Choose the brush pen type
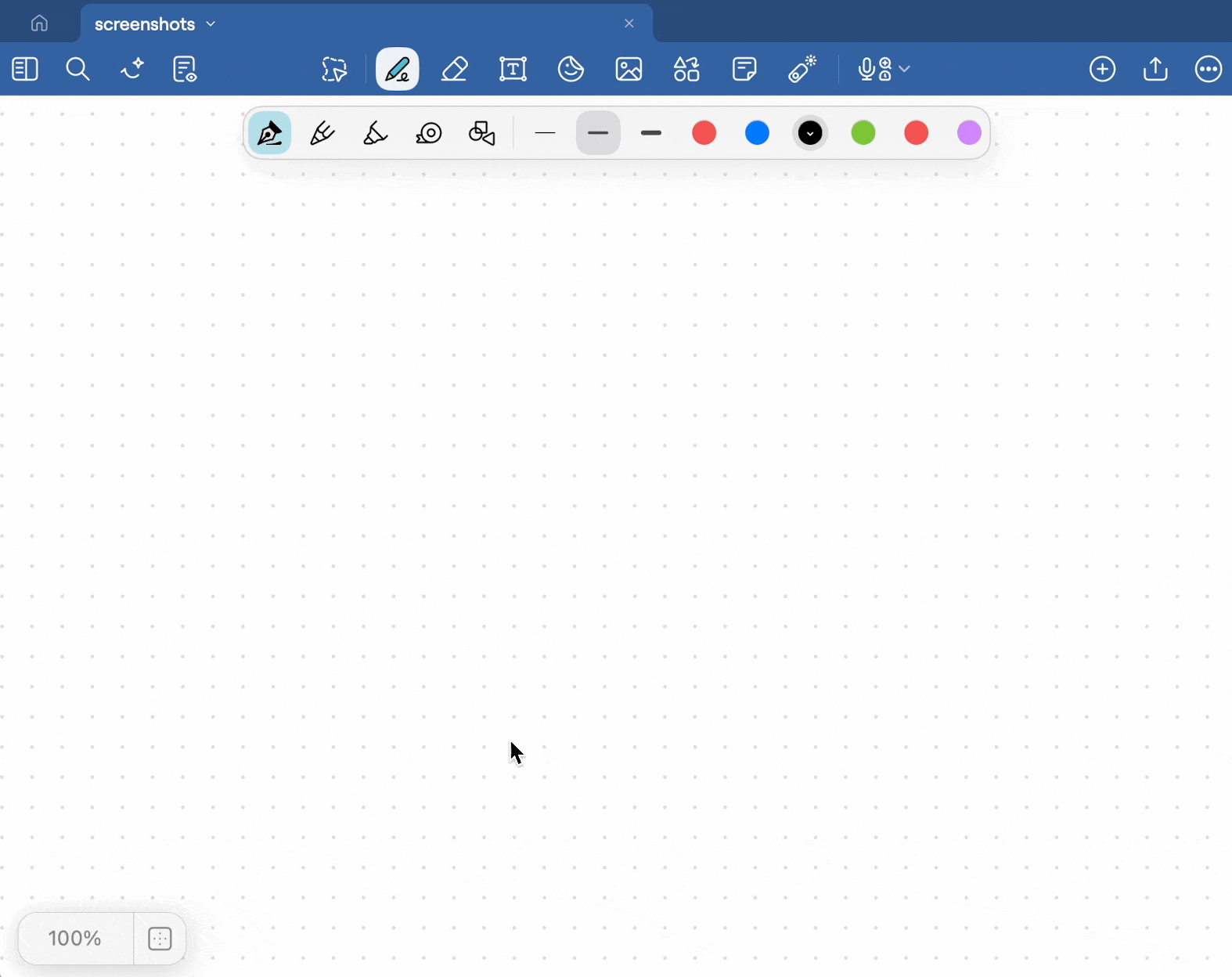Viewport: 1232px width, 977px height. (376, 133)
